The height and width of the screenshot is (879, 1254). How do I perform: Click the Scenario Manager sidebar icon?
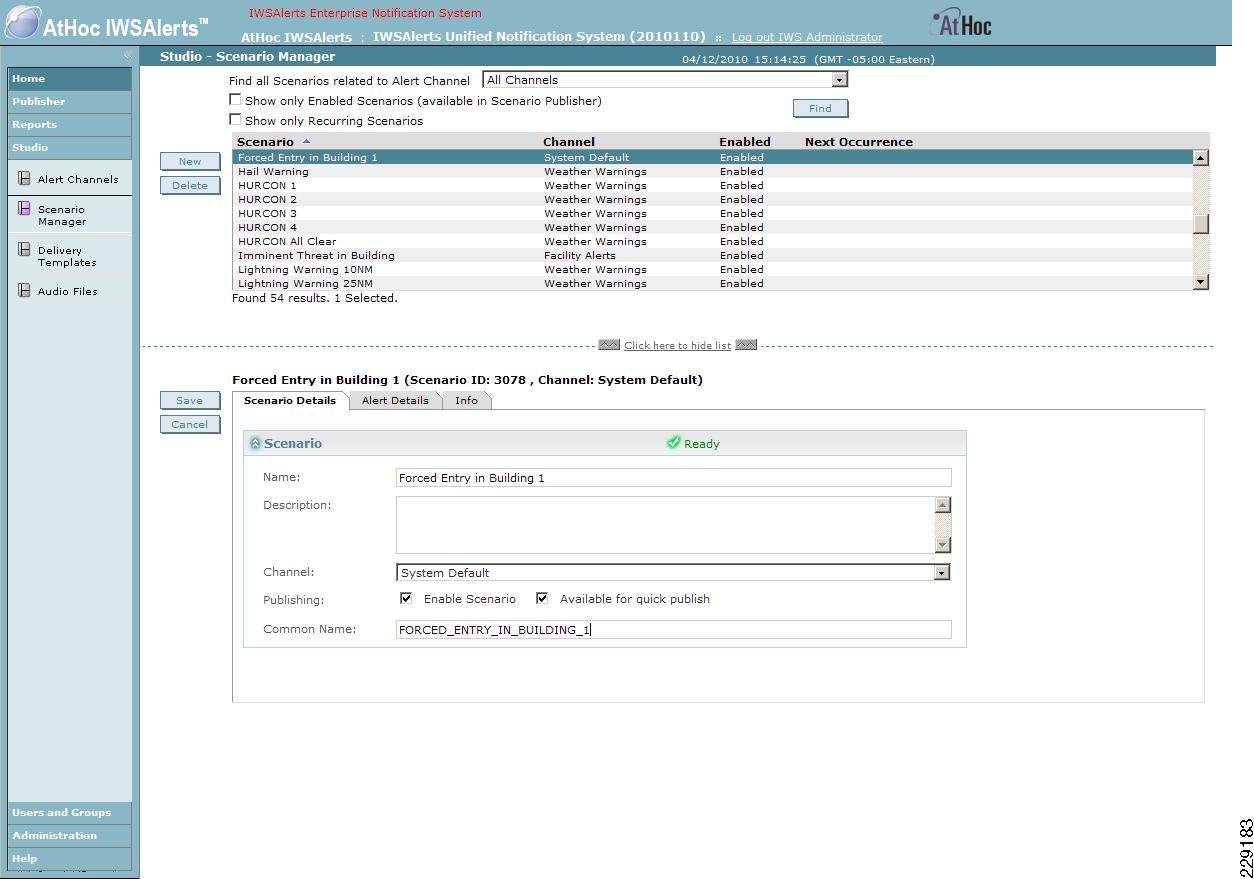coord(25,209)
